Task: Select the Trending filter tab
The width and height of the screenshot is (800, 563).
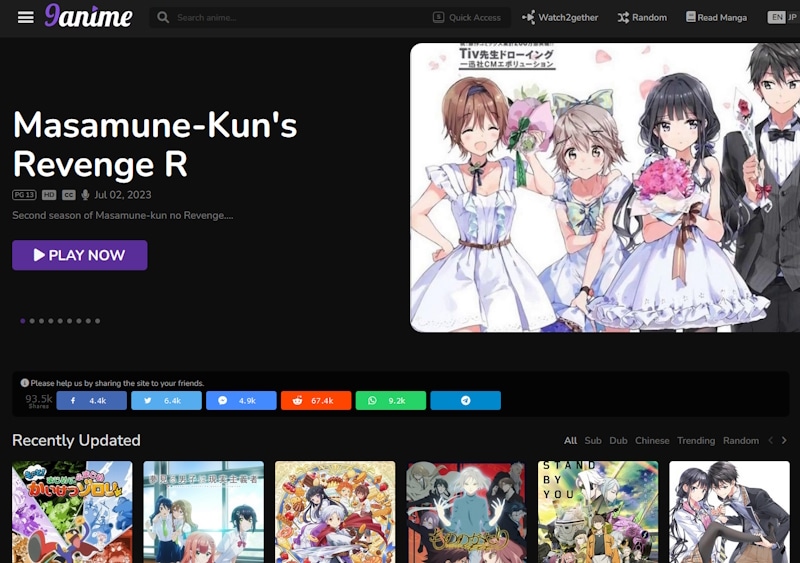Action: (x=696, y=440)
